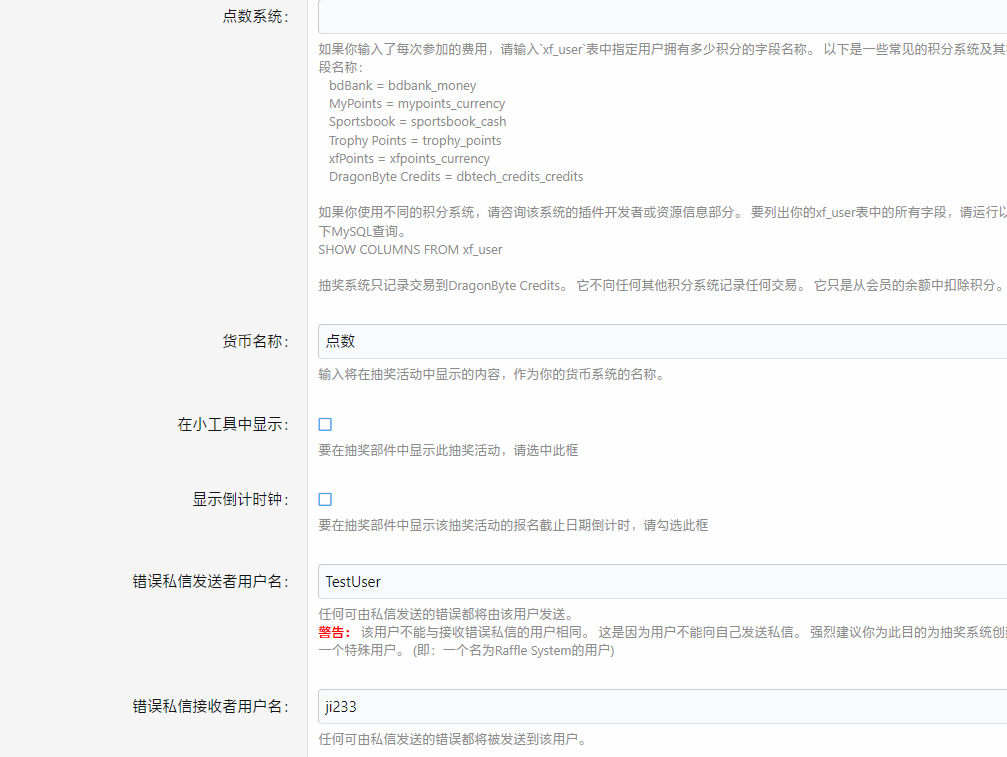
Task: Focus the 货币名称 field containing 点数
Action: (660, 341)
